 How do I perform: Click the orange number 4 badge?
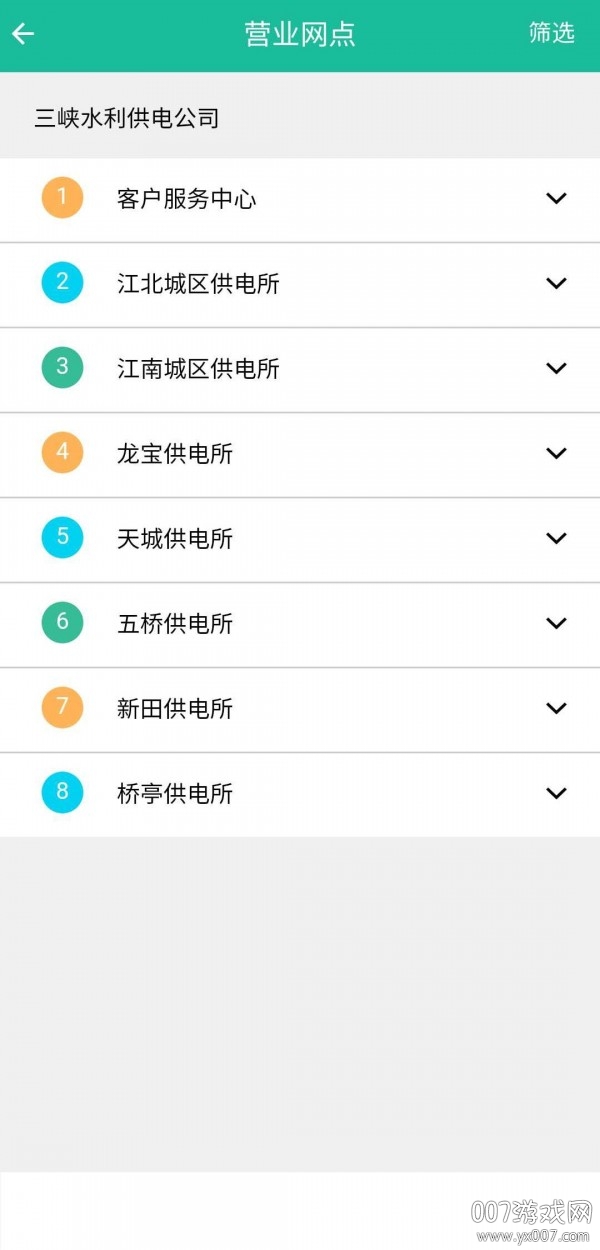click(62, 452)
